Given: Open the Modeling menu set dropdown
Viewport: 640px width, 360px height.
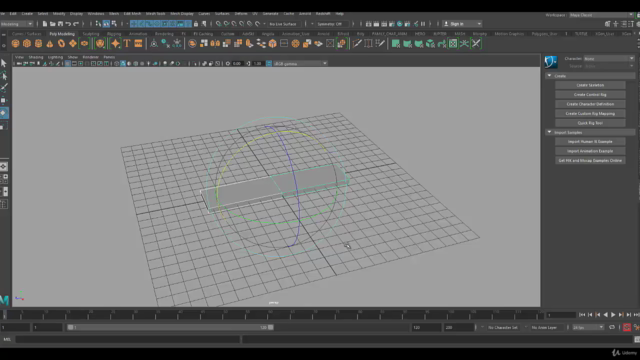Looking at the screenshot, I should pyautogui.click(x=17, y=24).
